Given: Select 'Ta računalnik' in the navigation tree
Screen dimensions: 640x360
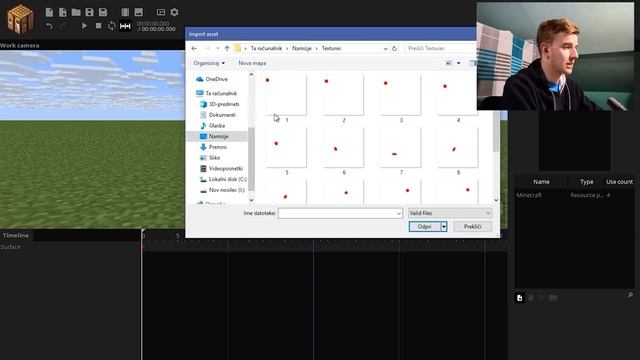Looking at the screenshot, I should click(217, 93).
